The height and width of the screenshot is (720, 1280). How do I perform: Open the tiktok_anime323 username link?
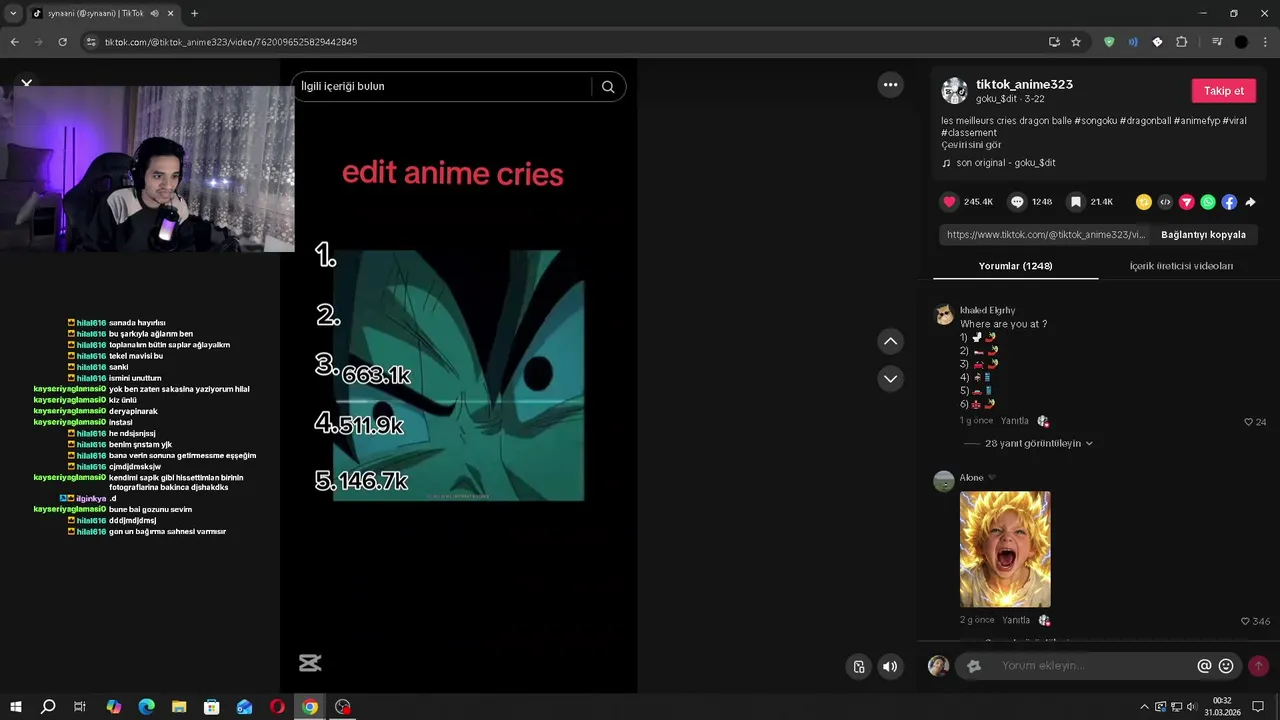[1024, 85]
